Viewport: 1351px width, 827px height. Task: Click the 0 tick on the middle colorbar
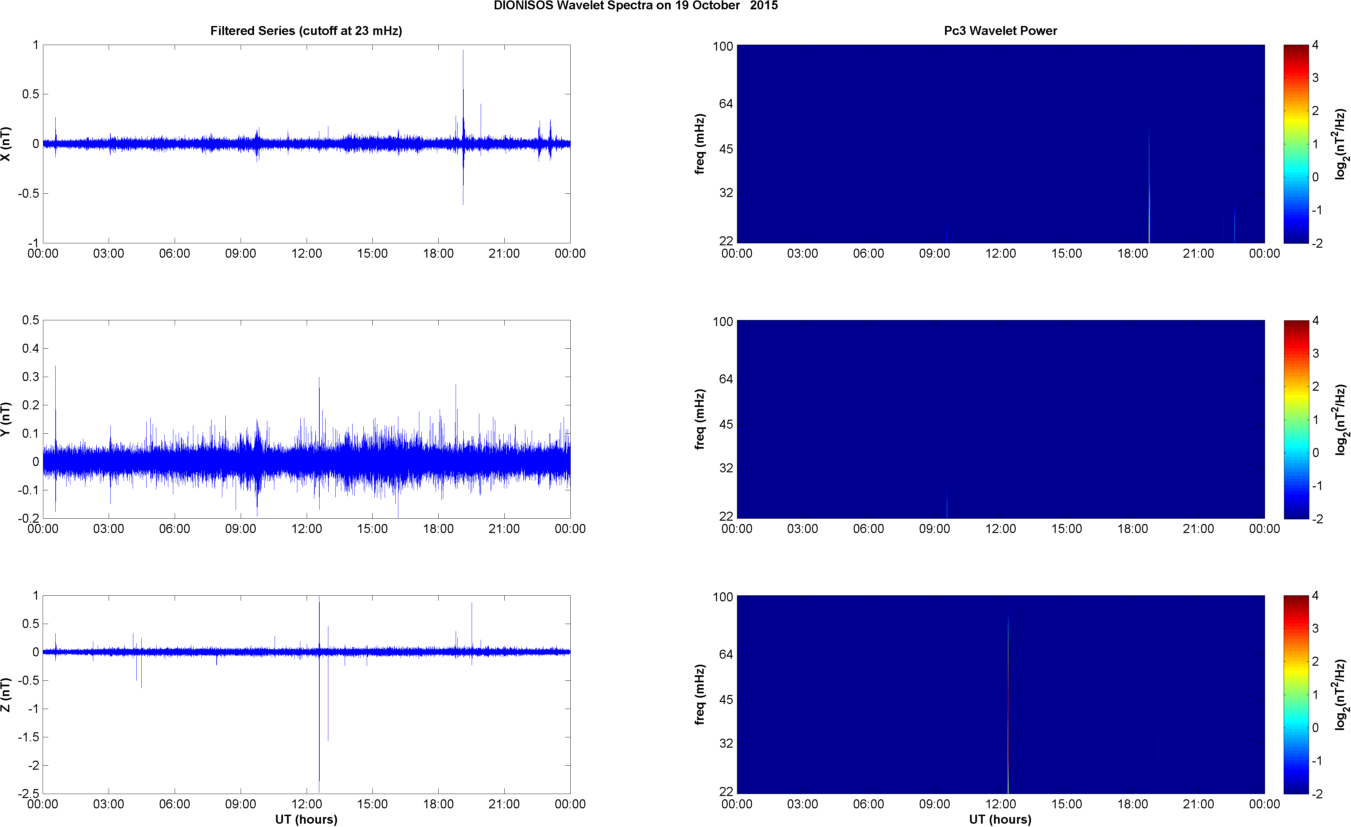tap(1315, 452)
